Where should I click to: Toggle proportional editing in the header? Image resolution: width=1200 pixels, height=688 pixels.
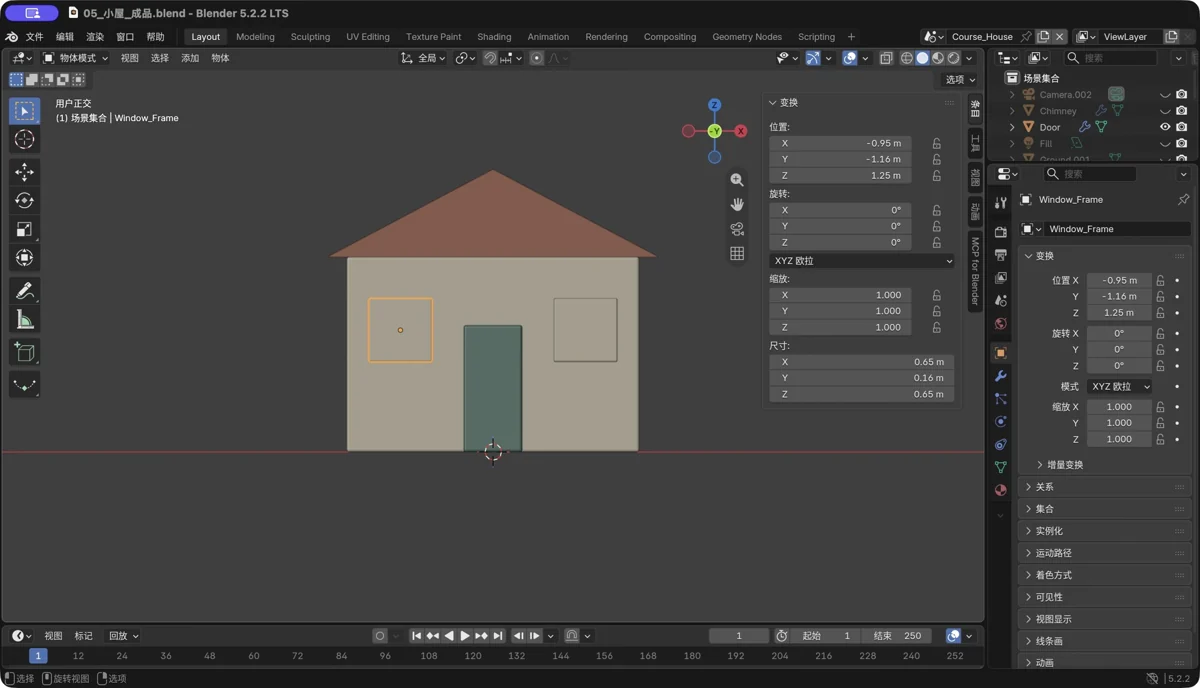537,59
